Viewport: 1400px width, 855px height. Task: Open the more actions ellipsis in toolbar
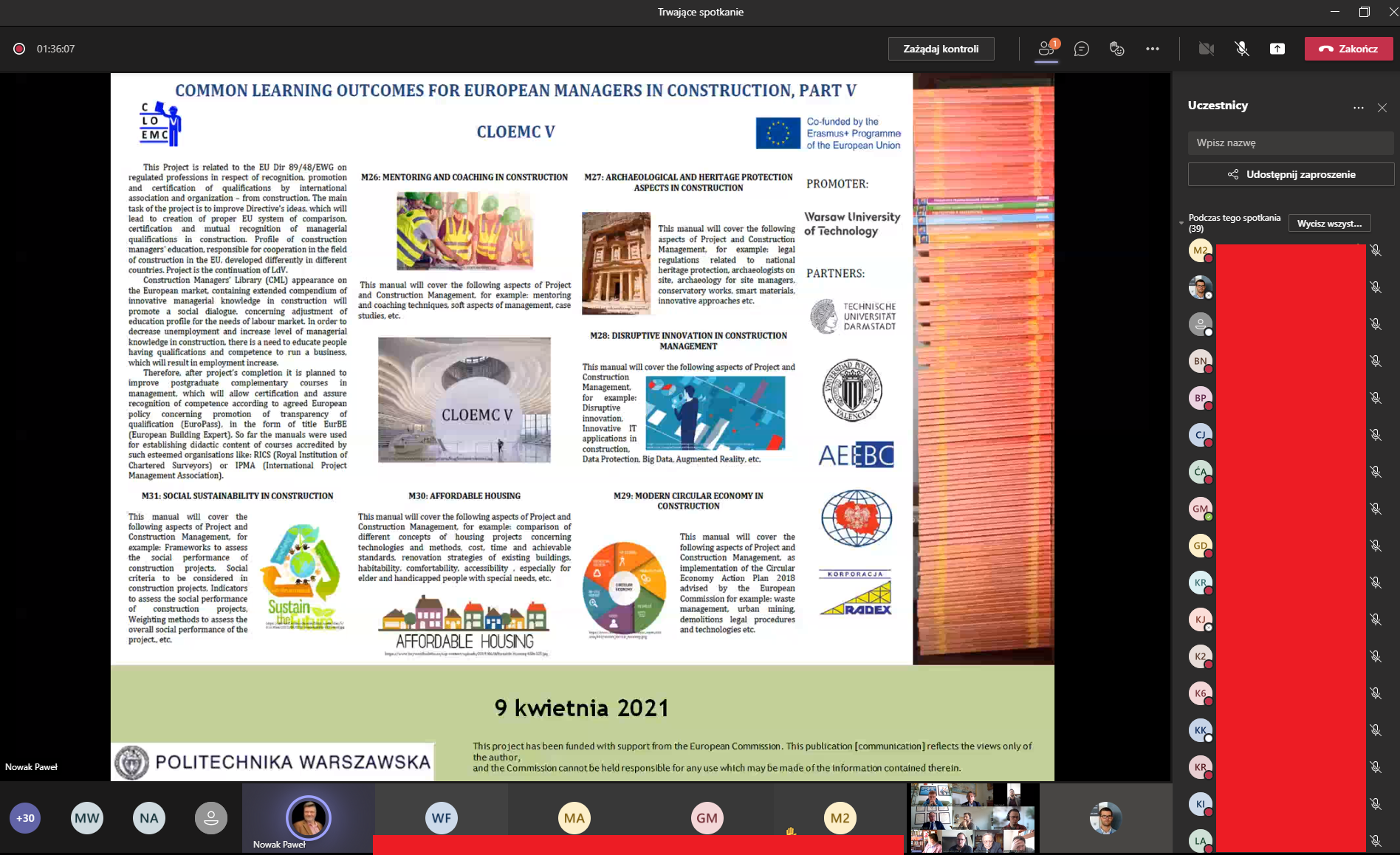pos(1153,49)
